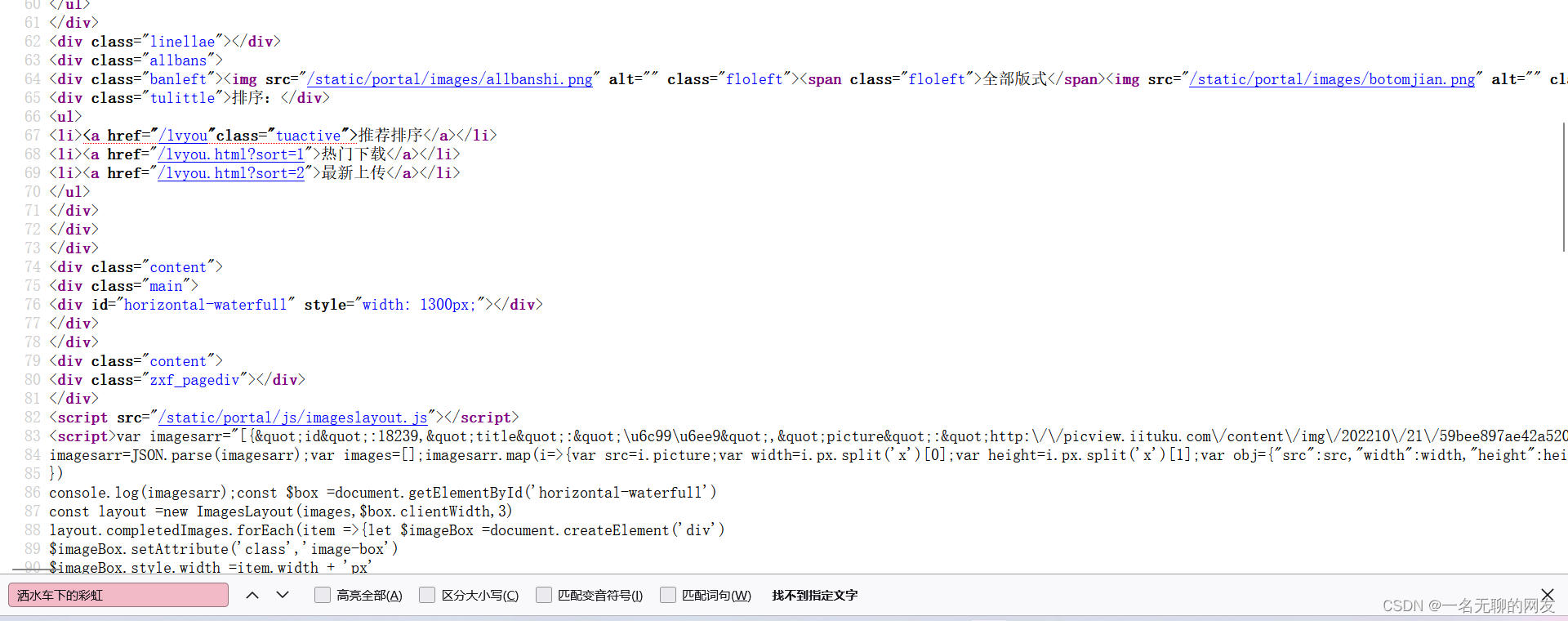Check the 匹配变音符号(I) option
This screenshot has height=621, width=1568.
[544, 595]
